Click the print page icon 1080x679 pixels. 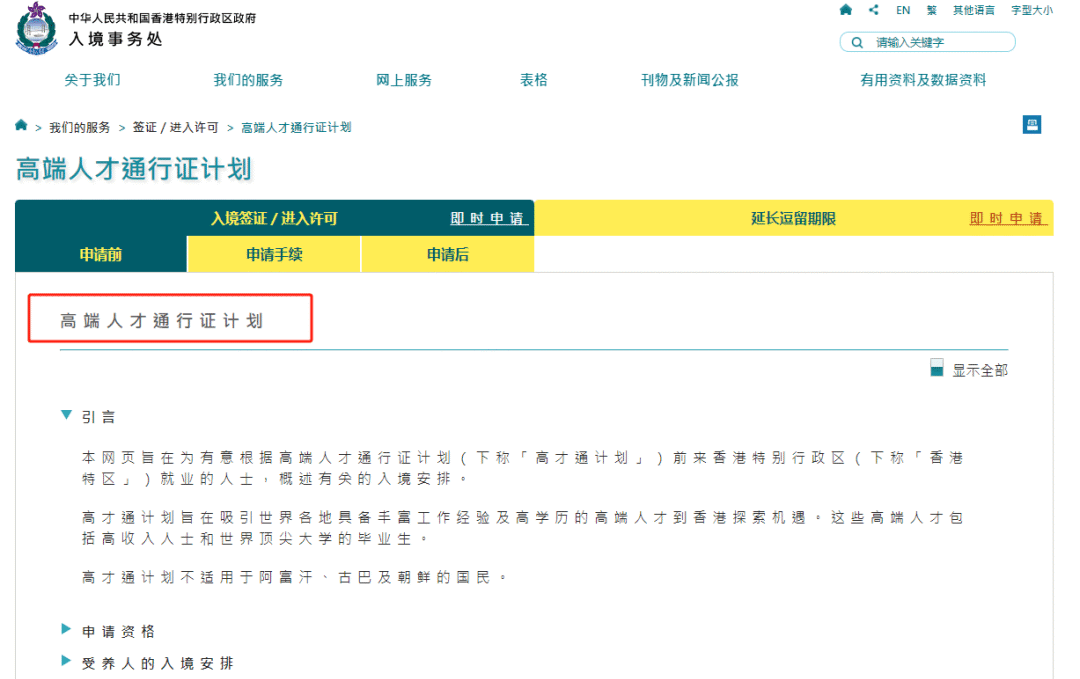(1031, 124)
